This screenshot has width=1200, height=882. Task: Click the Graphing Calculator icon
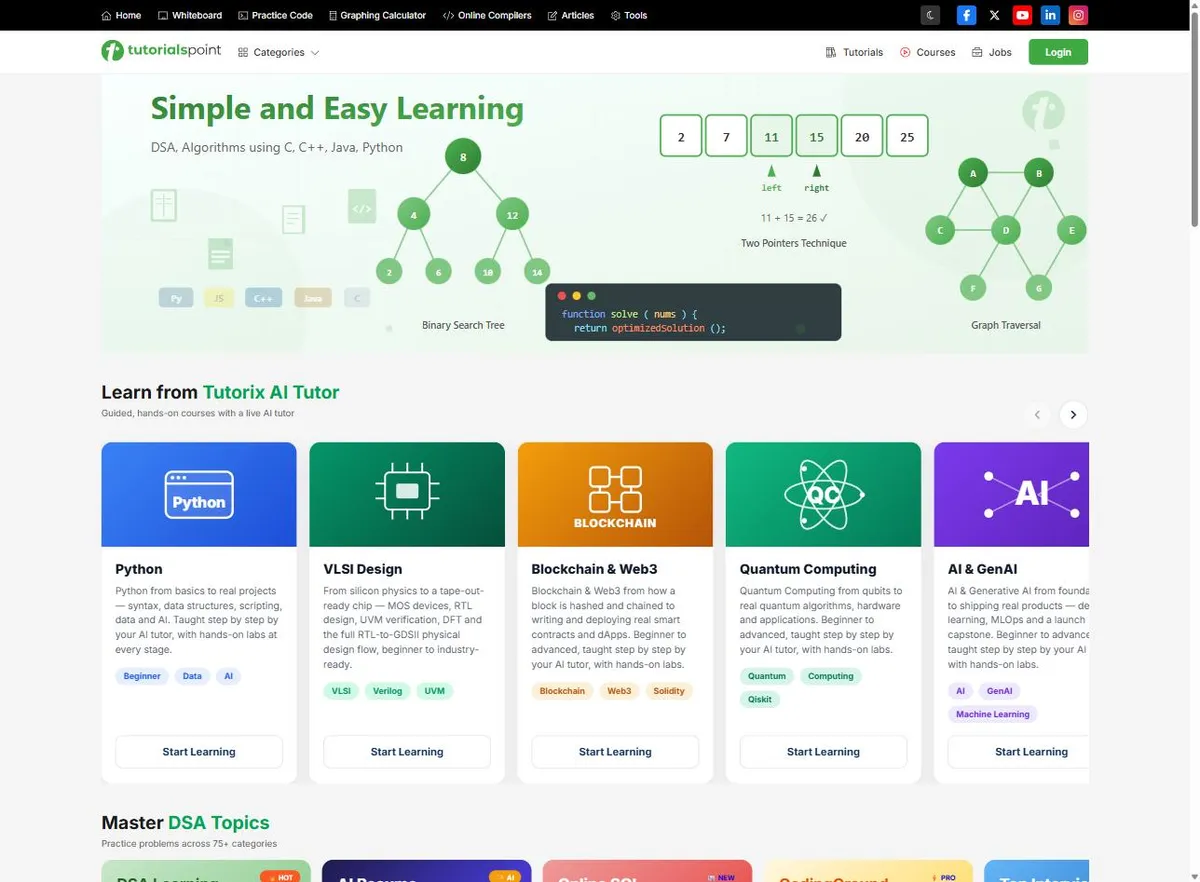[x=332, y=15]
